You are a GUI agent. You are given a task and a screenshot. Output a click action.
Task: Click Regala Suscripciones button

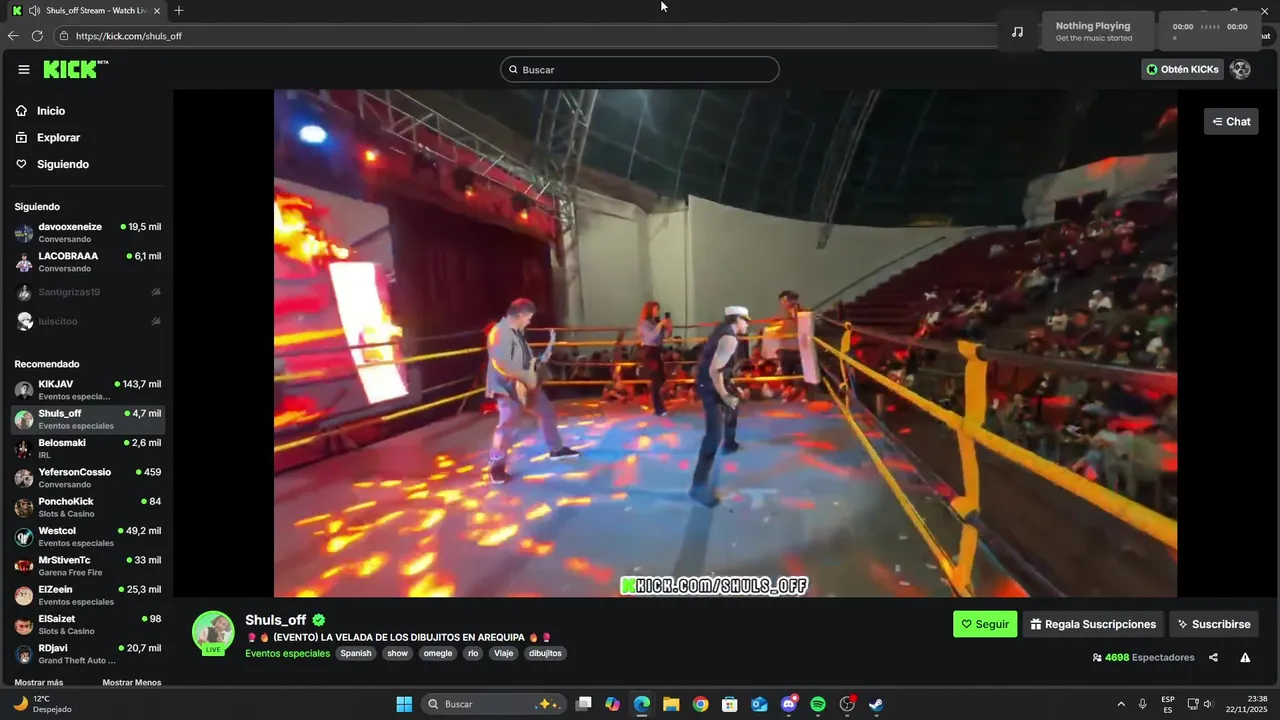coord(1093,624)
